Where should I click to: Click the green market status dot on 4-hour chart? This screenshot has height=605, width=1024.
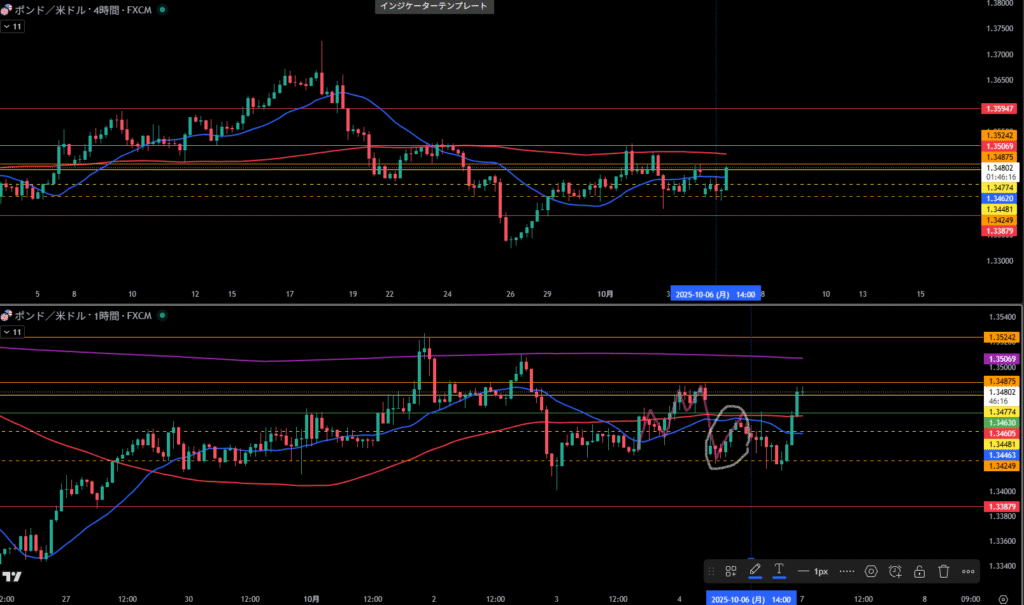pos(164,9)
